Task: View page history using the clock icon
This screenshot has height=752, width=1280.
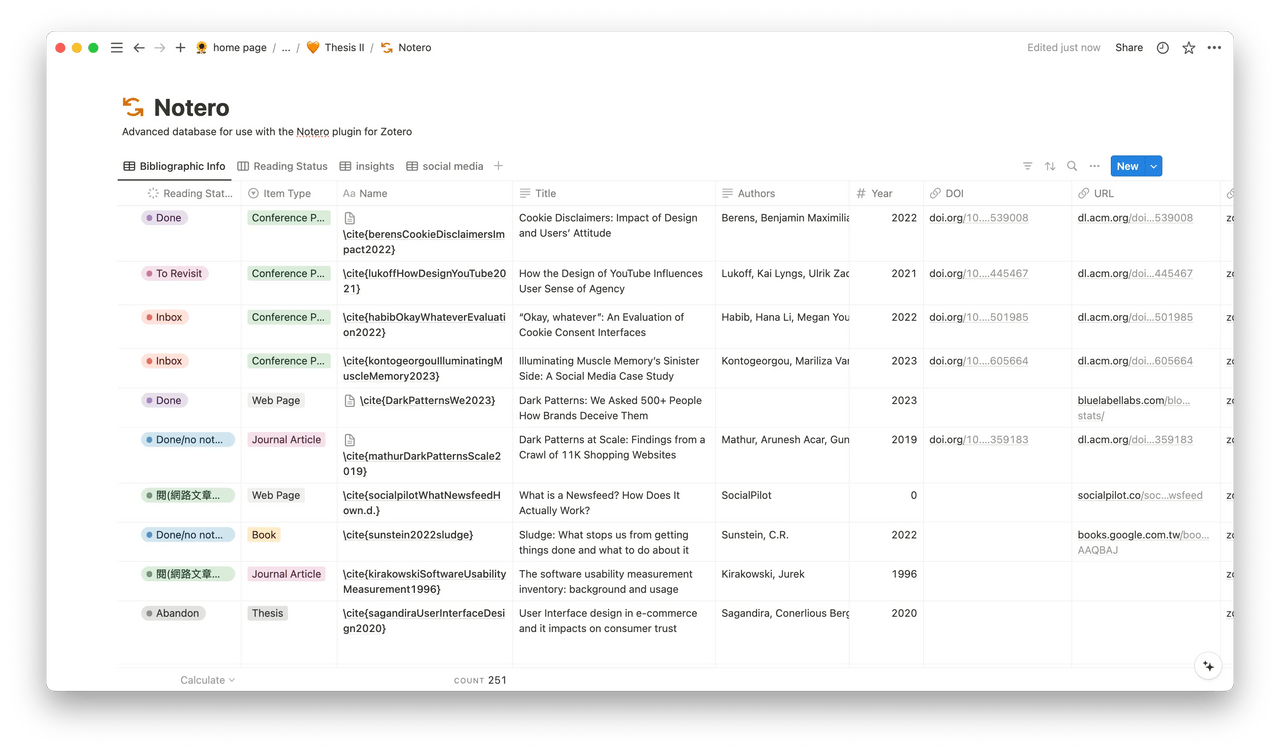Action: coord(1161,47)
